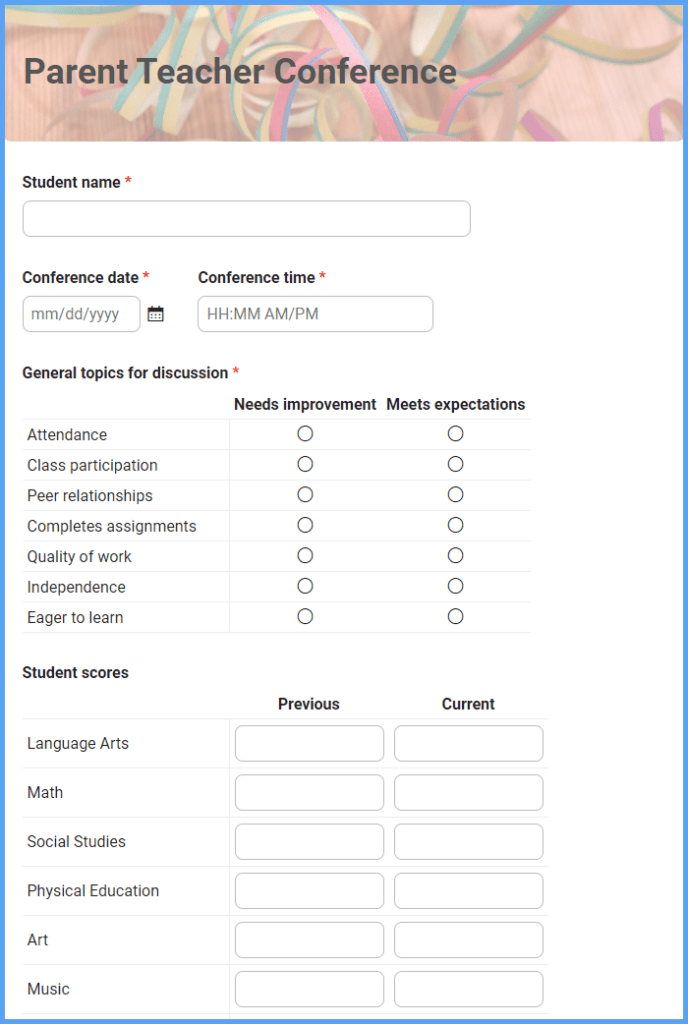
Task: Open the calendar date picker icon
Action: pyautogui.click(x=156, y=313)
